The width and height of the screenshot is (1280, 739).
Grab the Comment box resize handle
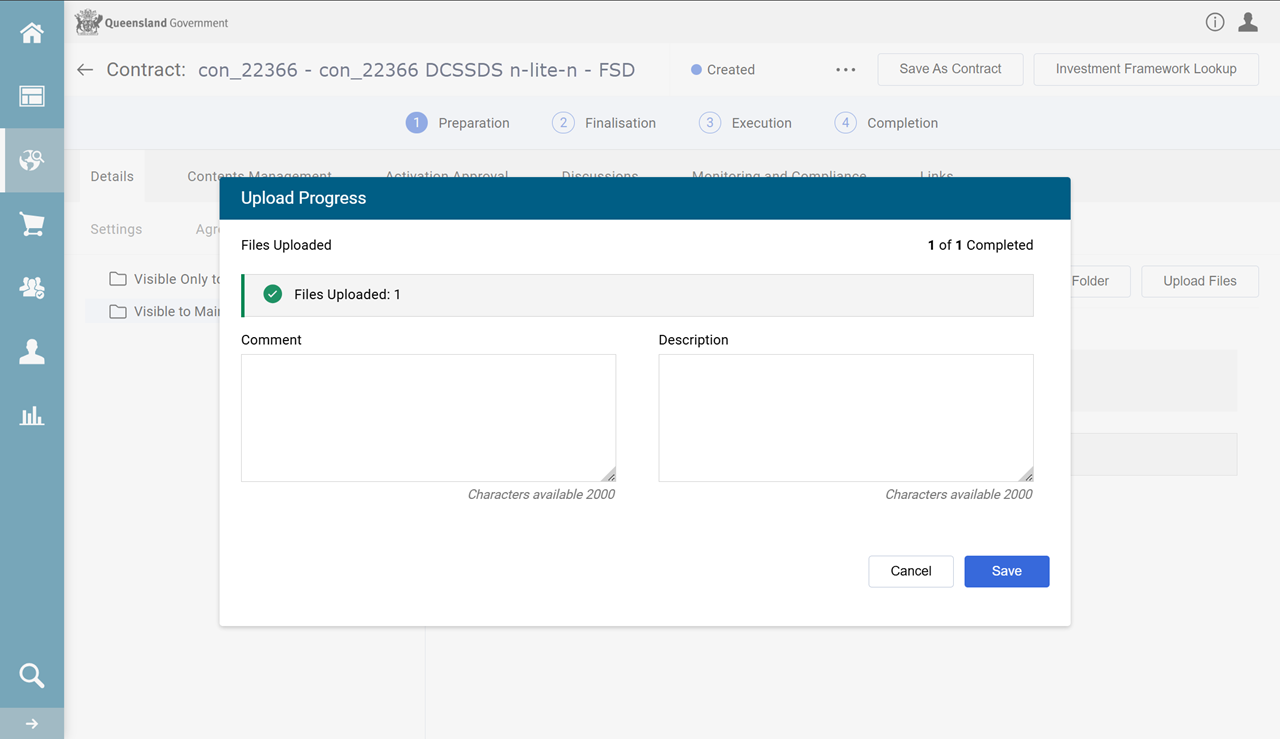click(609, 475)
